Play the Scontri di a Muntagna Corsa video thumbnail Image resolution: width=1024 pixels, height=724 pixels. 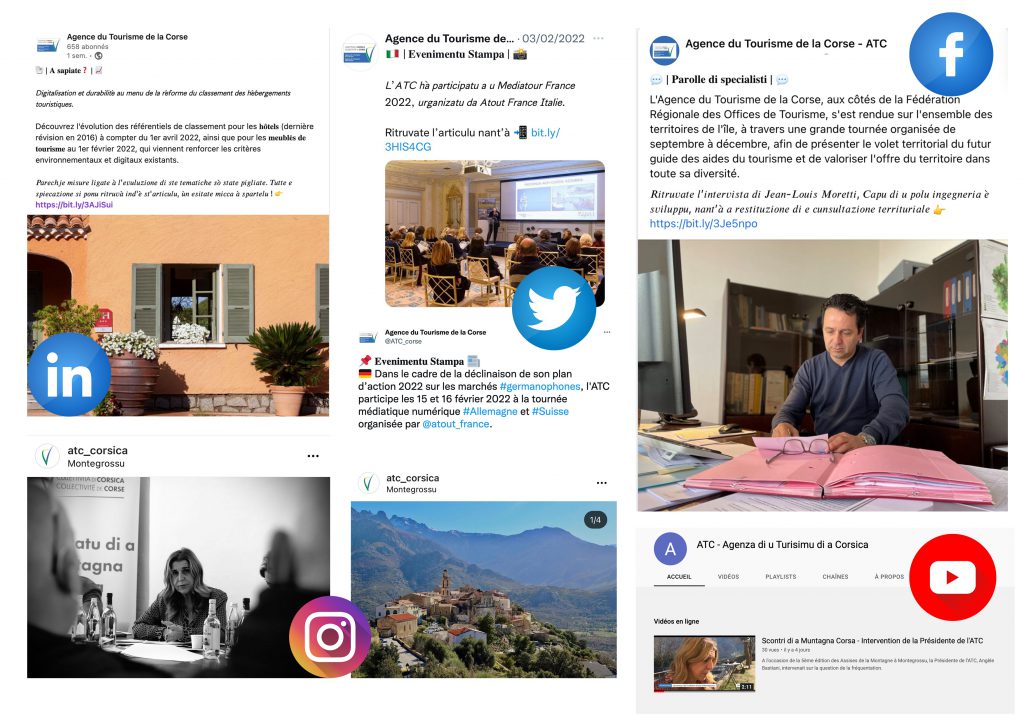pos(704,663)
